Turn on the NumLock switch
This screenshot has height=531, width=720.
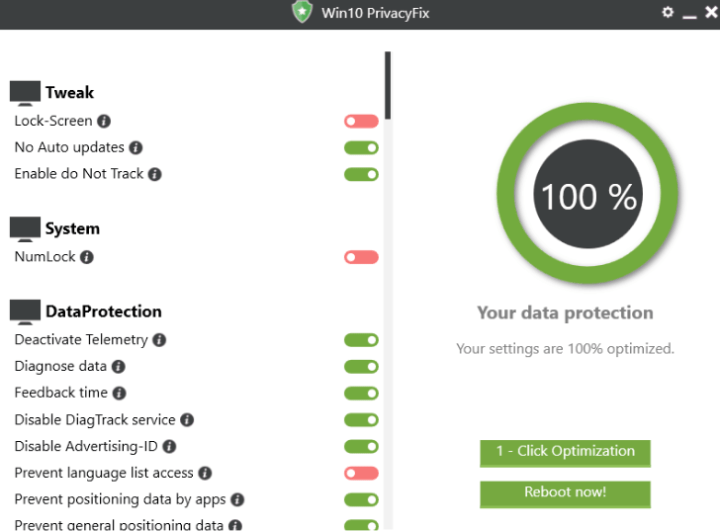pos(361,257)
